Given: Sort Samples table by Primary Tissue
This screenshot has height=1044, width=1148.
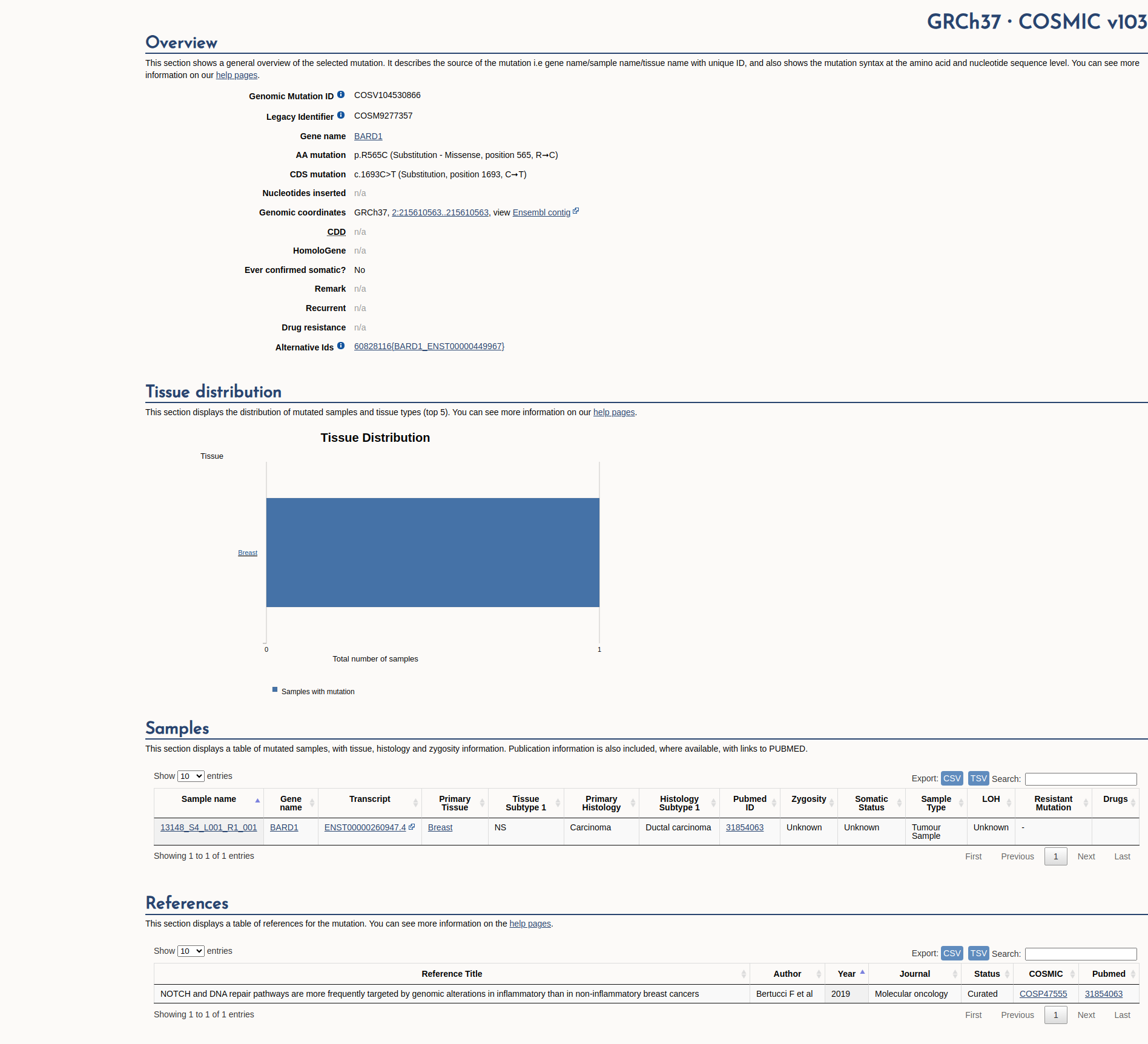Looking at the screenshot, I should [x=455, y=803].
